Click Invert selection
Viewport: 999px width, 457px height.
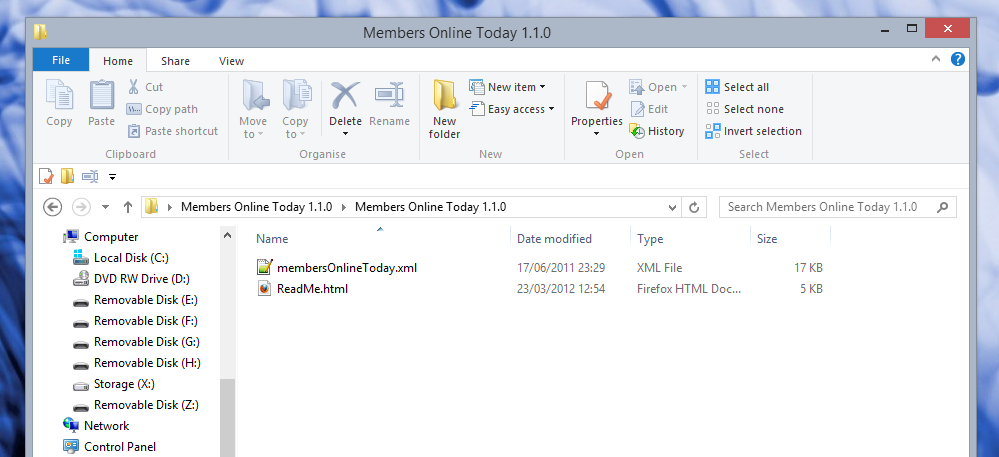click(754, 131)
